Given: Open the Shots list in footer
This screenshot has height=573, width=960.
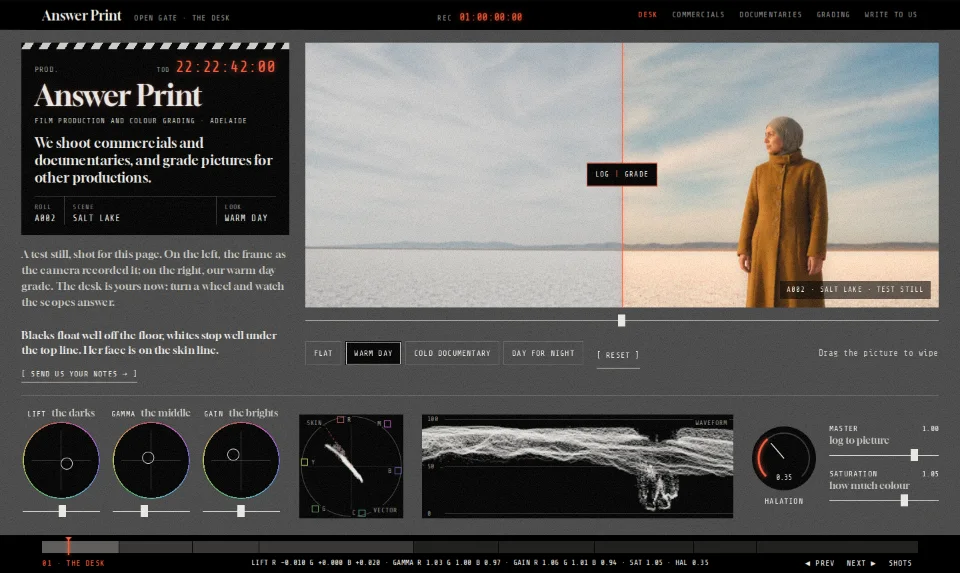Looking at the screenshot, I should click(x=900, y=563).
